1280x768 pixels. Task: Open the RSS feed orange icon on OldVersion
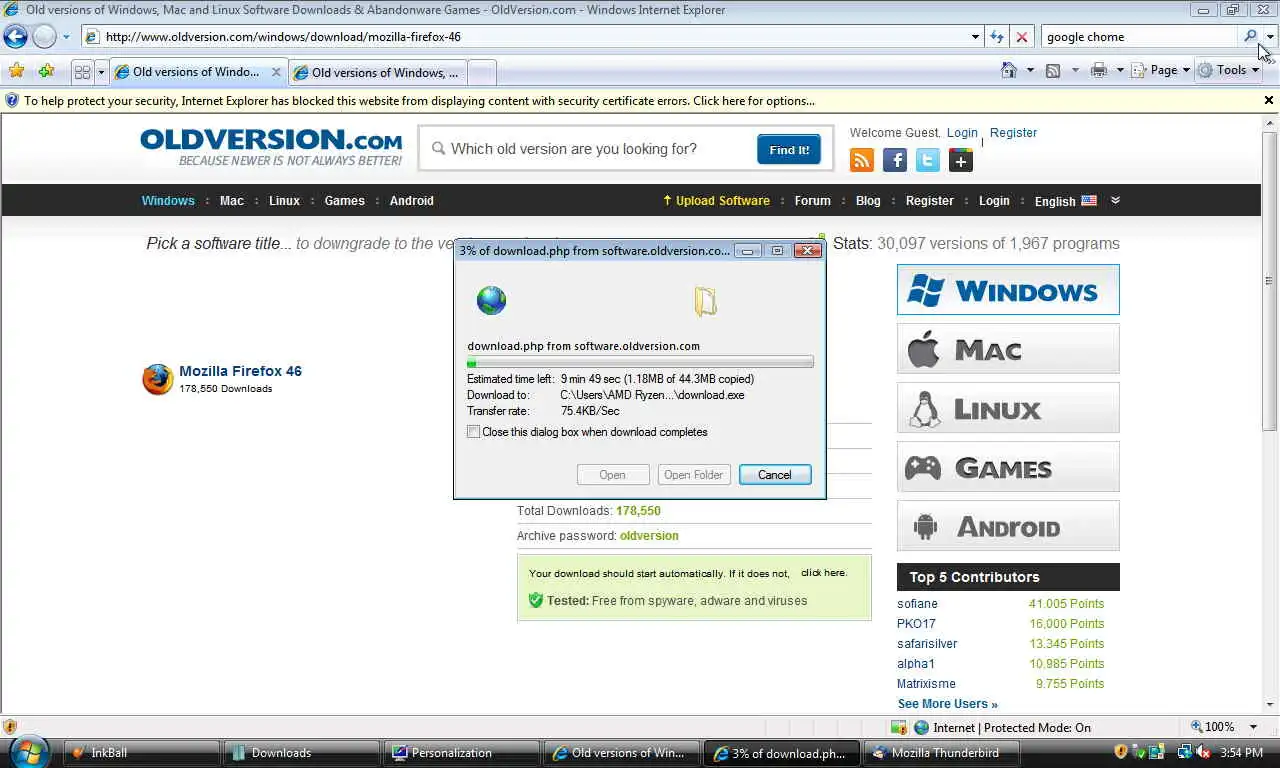862,160
